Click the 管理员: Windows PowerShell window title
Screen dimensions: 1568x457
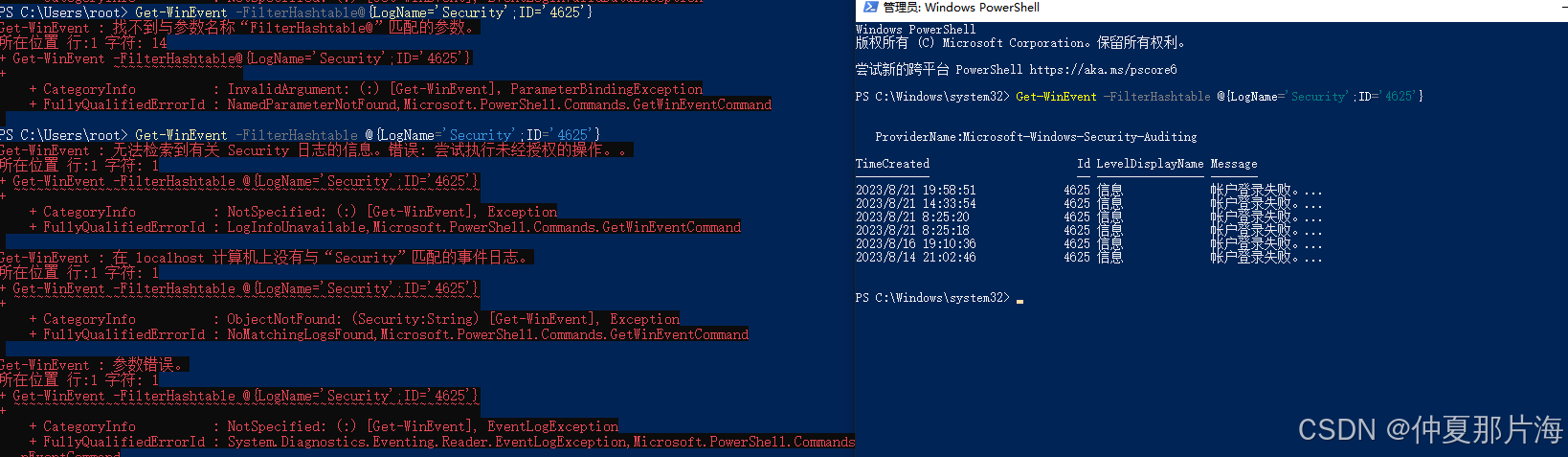tap(961, 8)
